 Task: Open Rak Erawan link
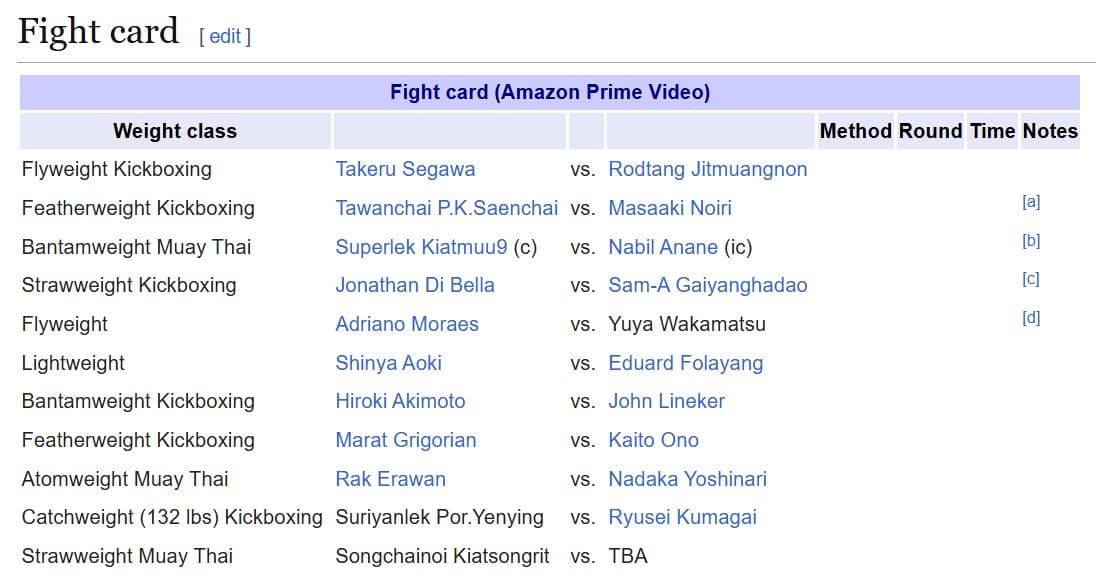tap(390, 479)
